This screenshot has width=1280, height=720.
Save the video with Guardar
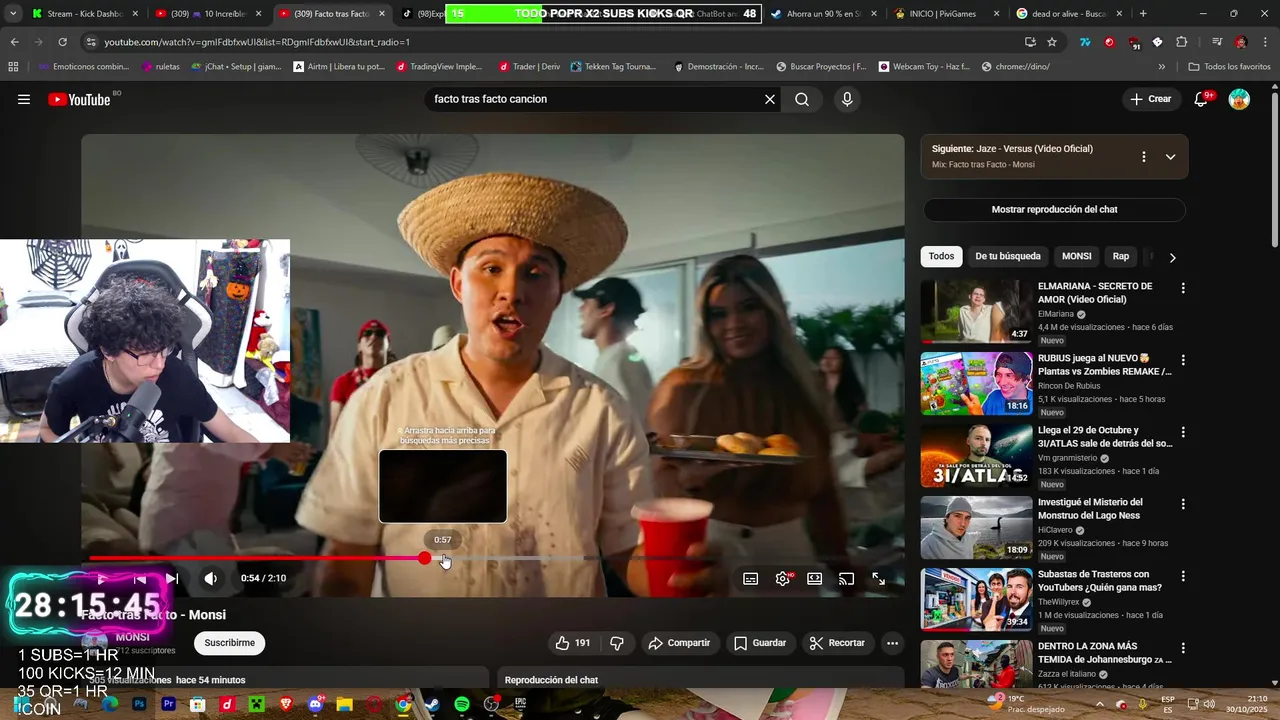coord(761,643)
